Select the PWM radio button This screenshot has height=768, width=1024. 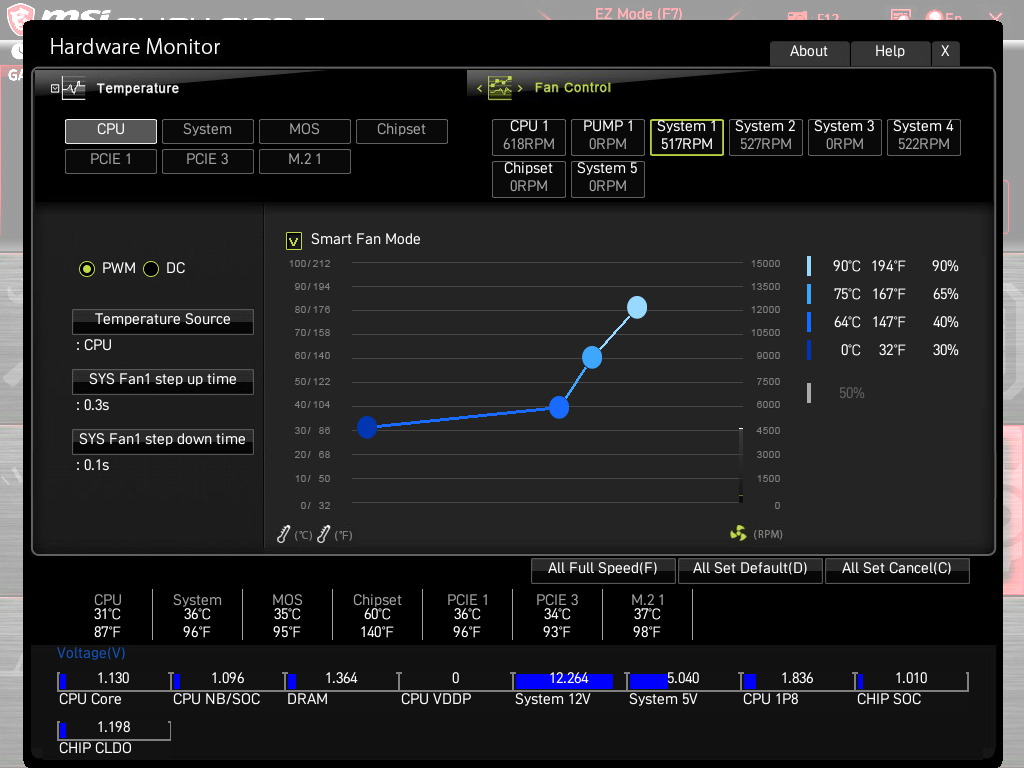point(87,268)
